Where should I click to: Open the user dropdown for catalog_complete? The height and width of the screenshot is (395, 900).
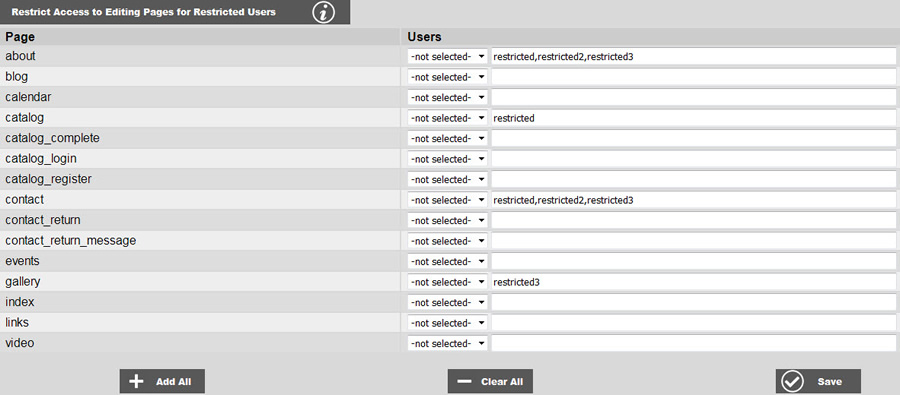(x=448, y=138)
